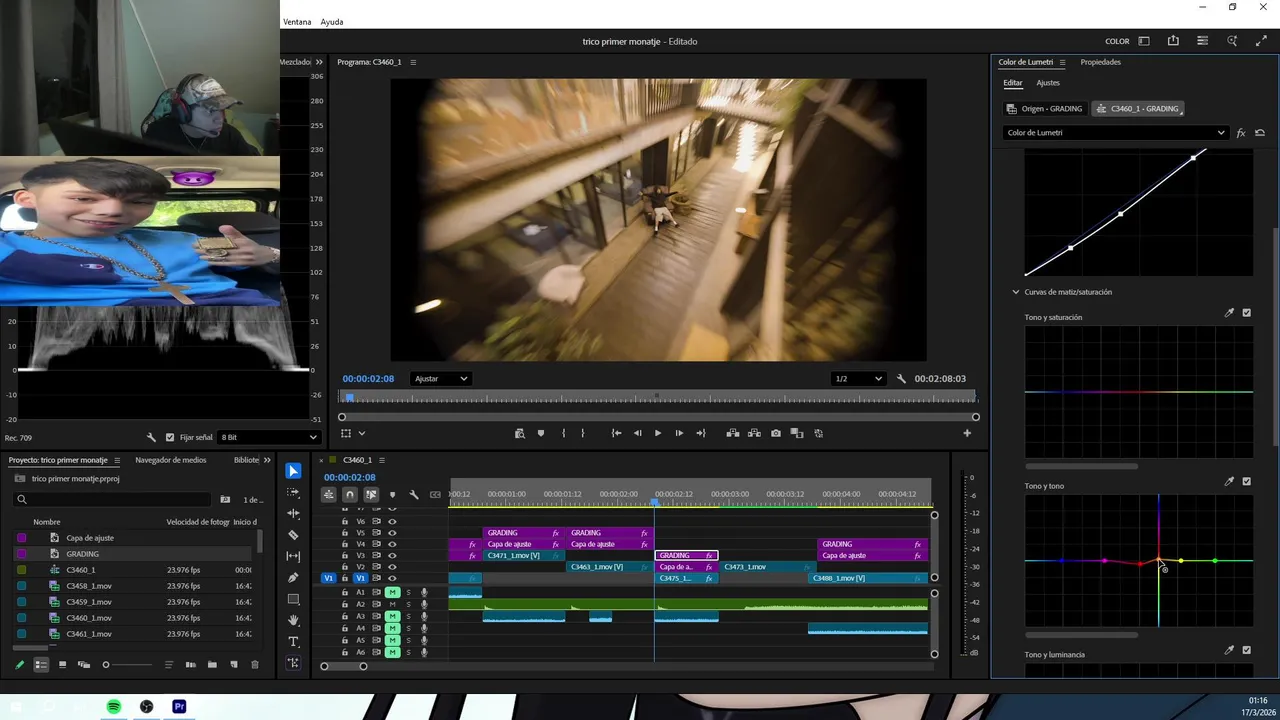Select the Type tool
The width and height of the screenshot is (1280, 720).
(x=293, y=641)
